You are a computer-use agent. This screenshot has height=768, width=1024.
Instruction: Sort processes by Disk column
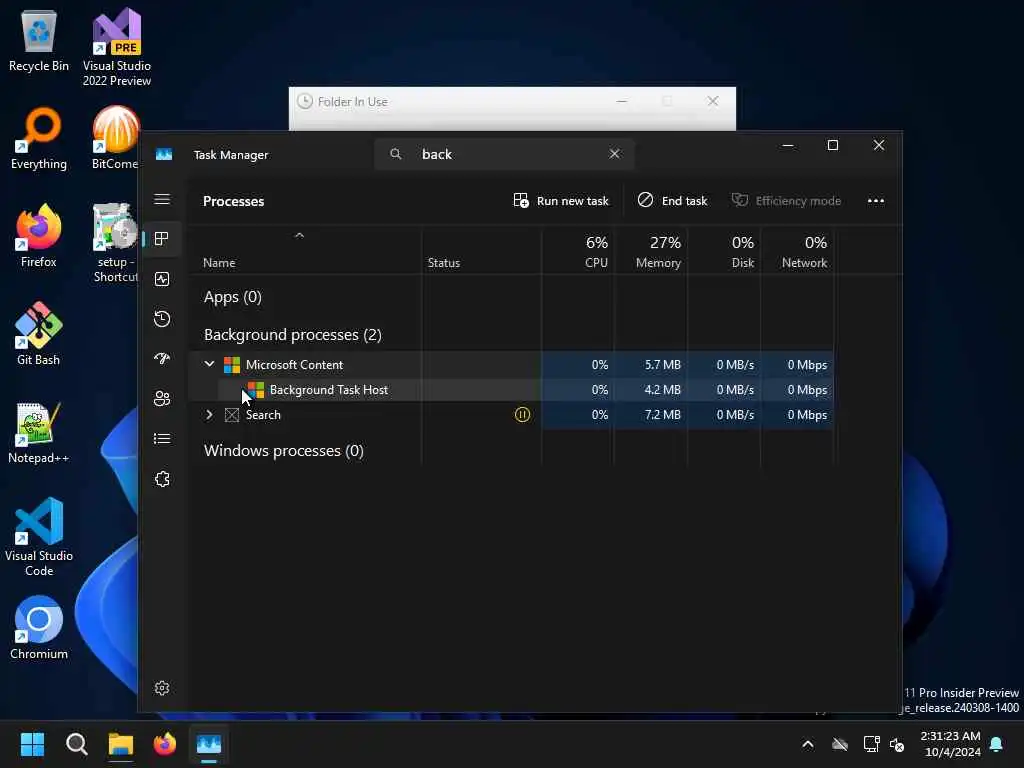(x=743, y=252)
